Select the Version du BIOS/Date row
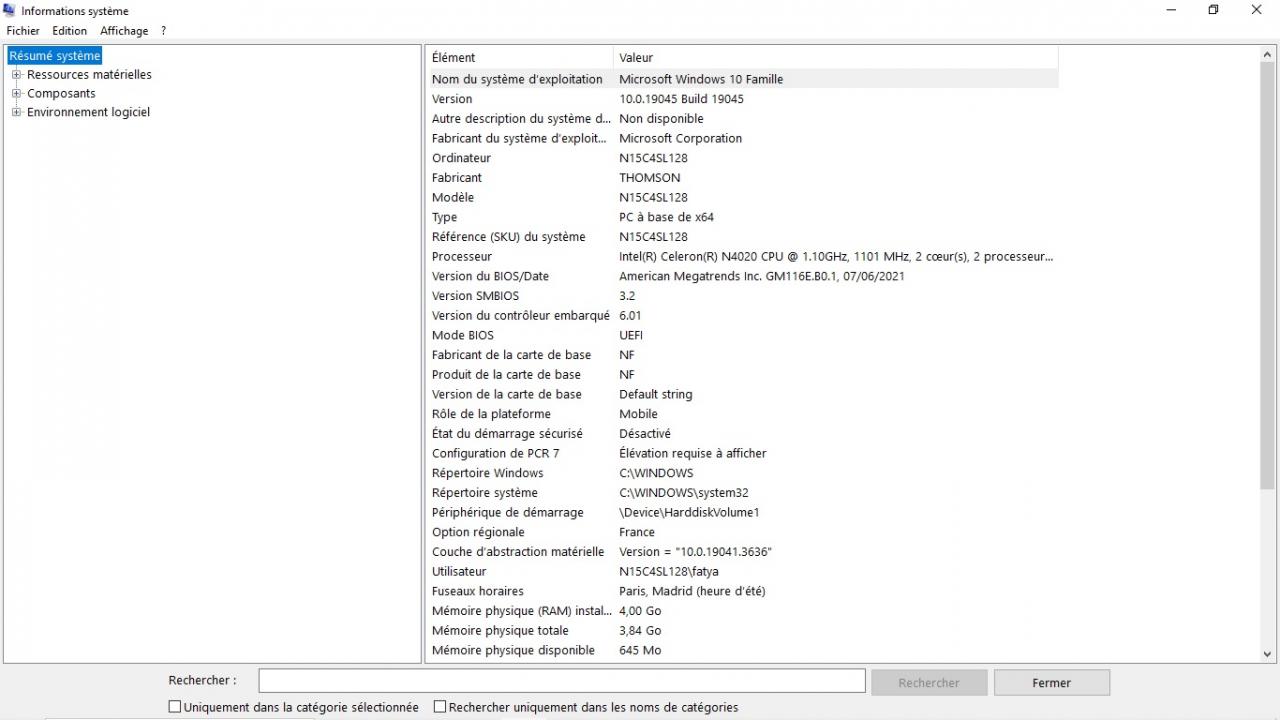This screenshot has width=1280, height=720. [742, 276]
